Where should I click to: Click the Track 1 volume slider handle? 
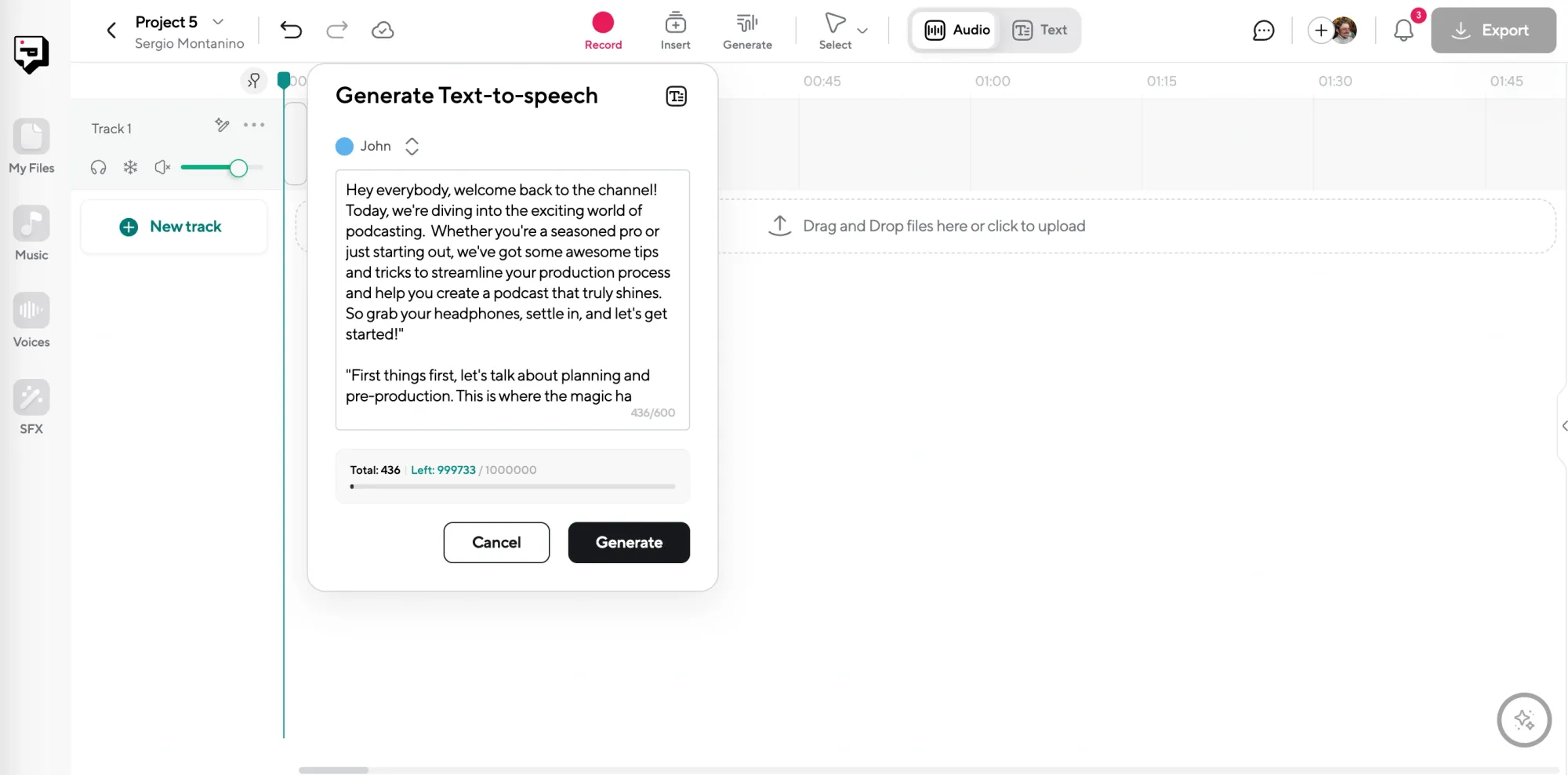click(238, 168)
